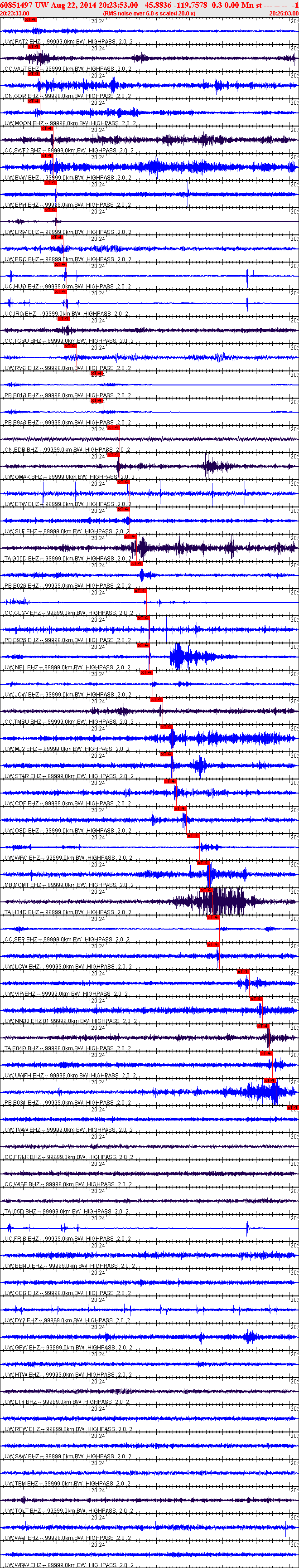Screen dimensions: 299x1568
Task: Select the CC.SWF2.BHZ station label
Action: point(69,151)
